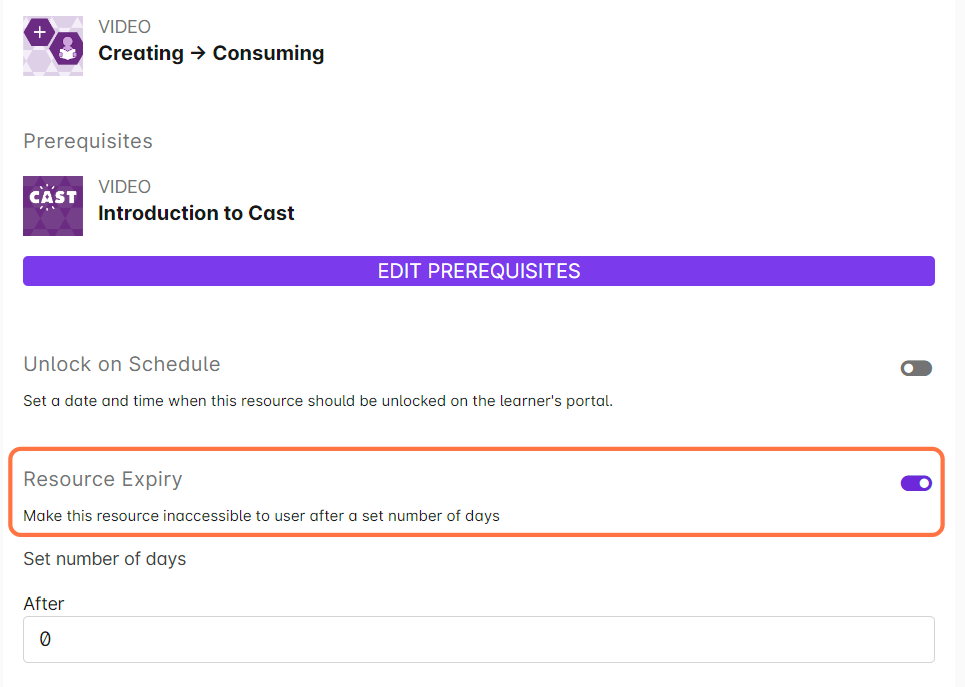Viewport: 965px width, 687px height.
Task: Click the Prerequisites section heading
Action: tap(88, 141)
